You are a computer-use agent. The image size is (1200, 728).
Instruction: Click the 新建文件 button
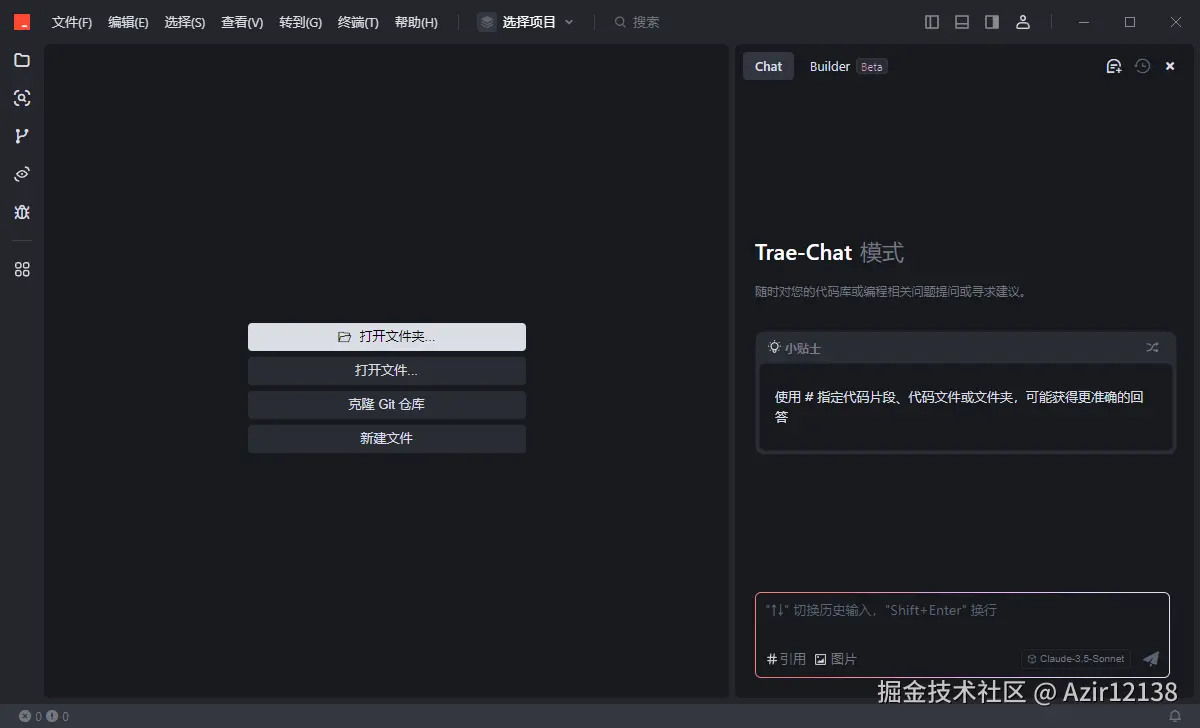coord(387,439)
